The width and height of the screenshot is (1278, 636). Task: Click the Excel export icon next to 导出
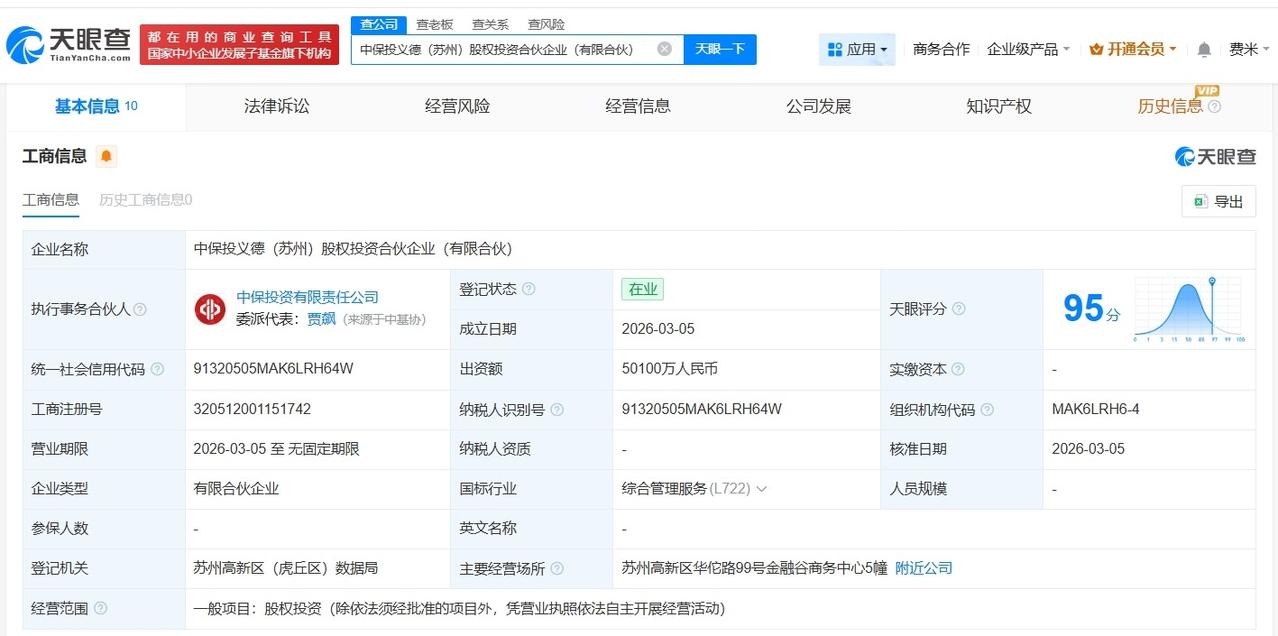click(1198, 201)
